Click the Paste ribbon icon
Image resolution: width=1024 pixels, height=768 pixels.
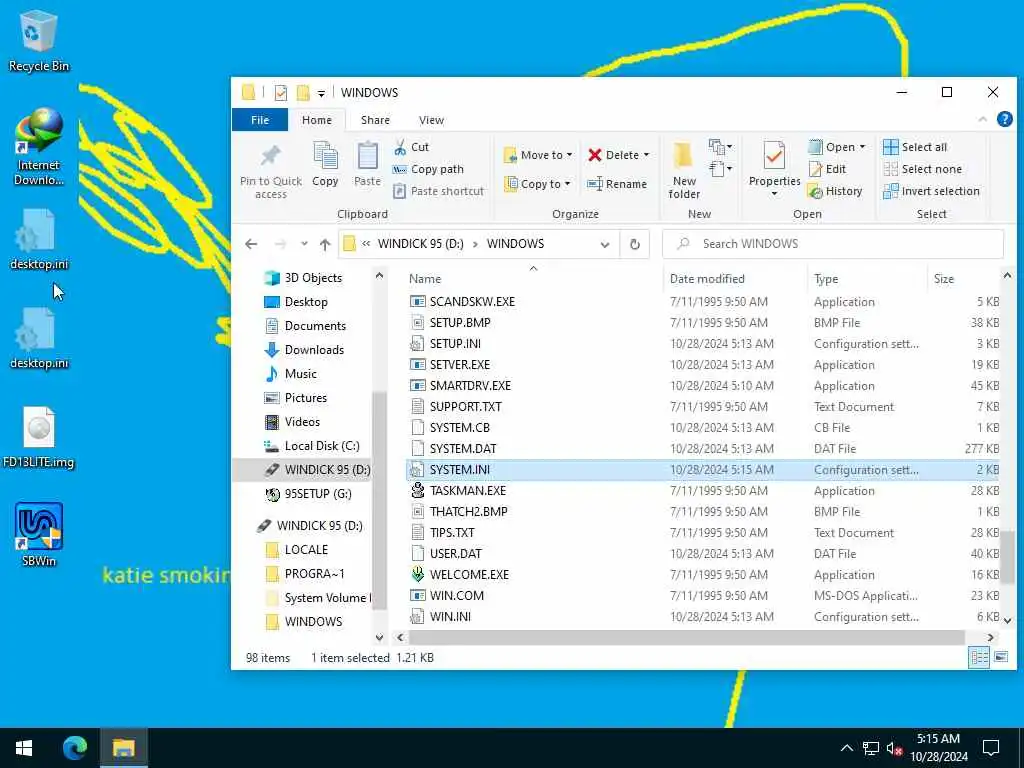coord(367,165)
